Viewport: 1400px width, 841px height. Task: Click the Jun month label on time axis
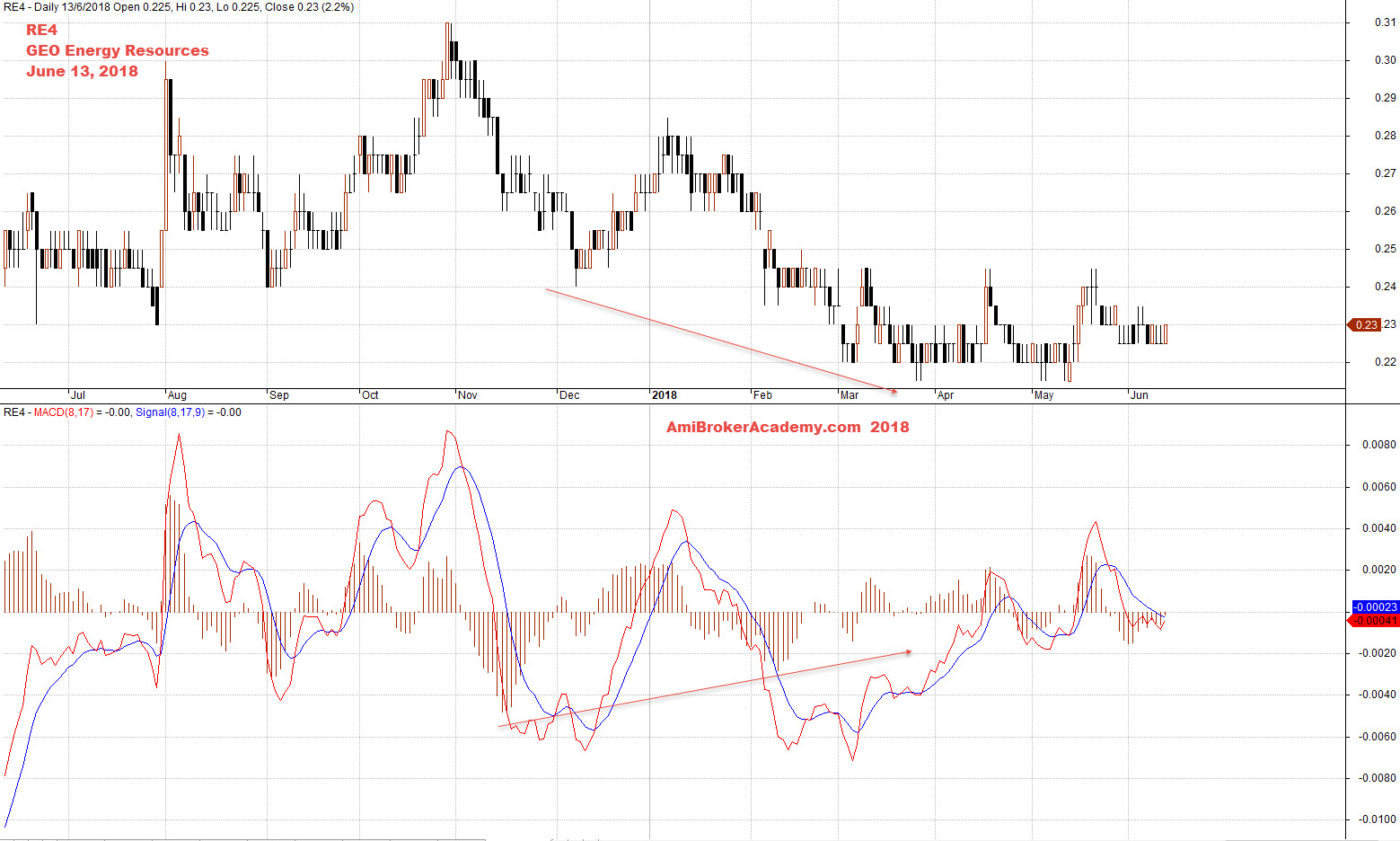click(x=1139, y=395)
